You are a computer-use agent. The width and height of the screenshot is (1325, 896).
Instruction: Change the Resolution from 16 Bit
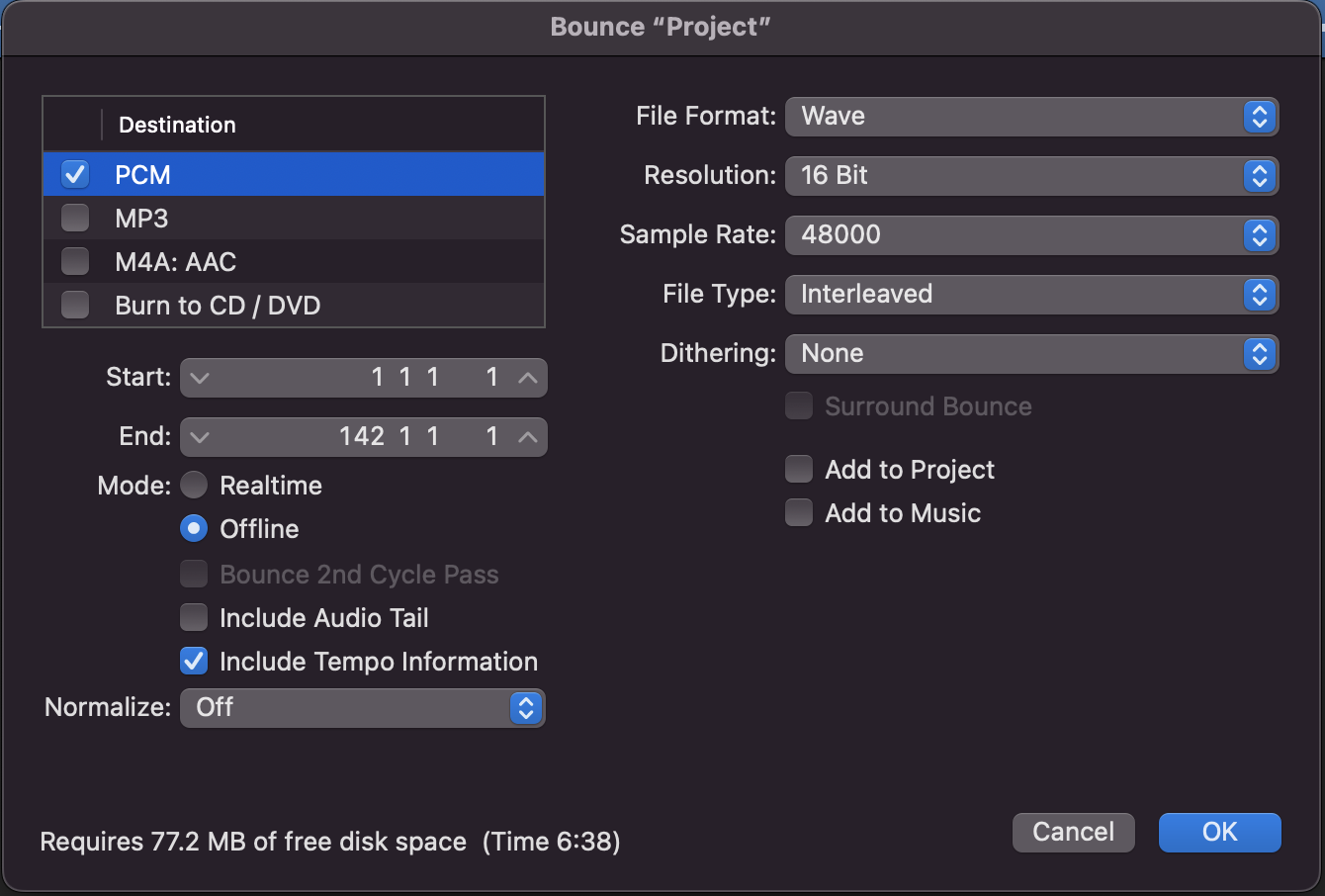coord(1031,176)
